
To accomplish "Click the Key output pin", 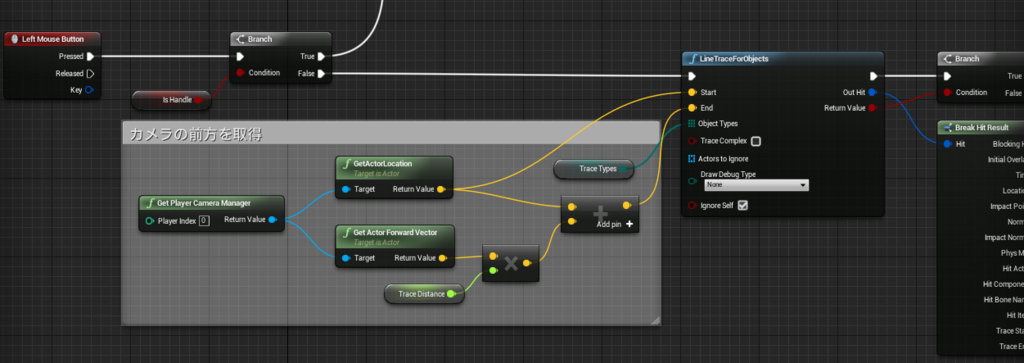I will tap(90, 89).
